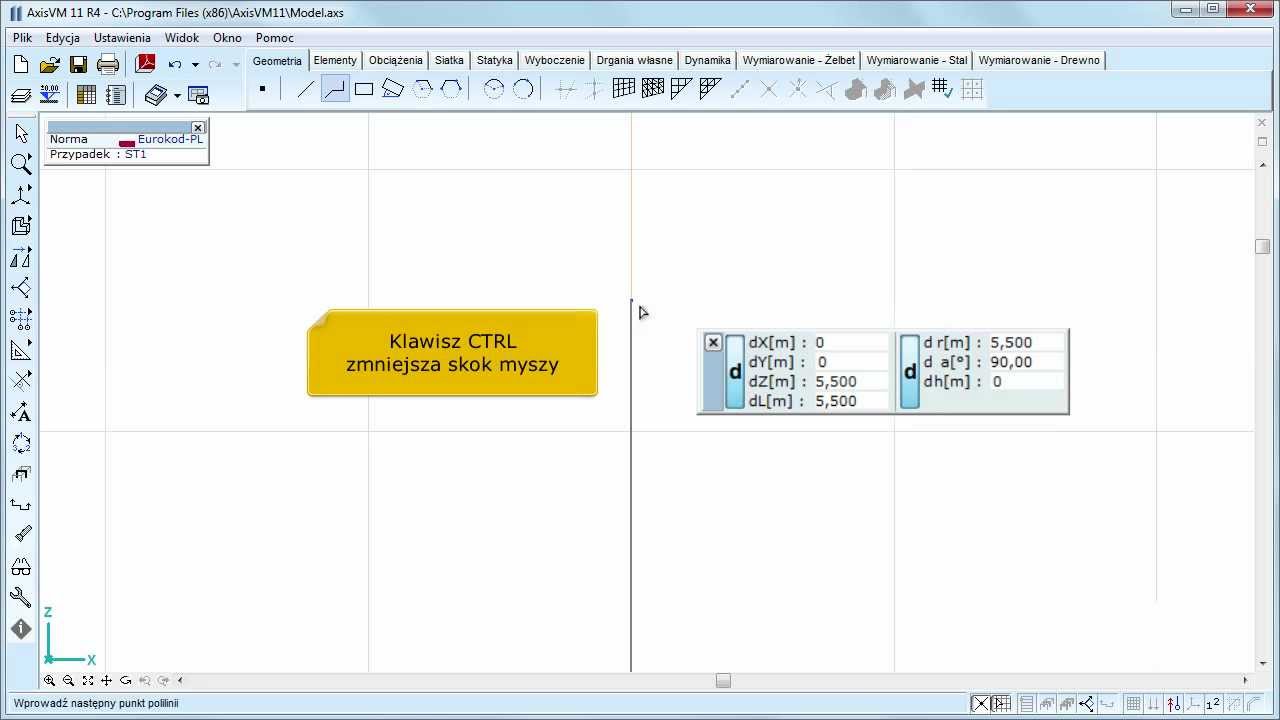Select the Line drawing tool
This screenshot has width=1280, height=720.
(306, 89)
